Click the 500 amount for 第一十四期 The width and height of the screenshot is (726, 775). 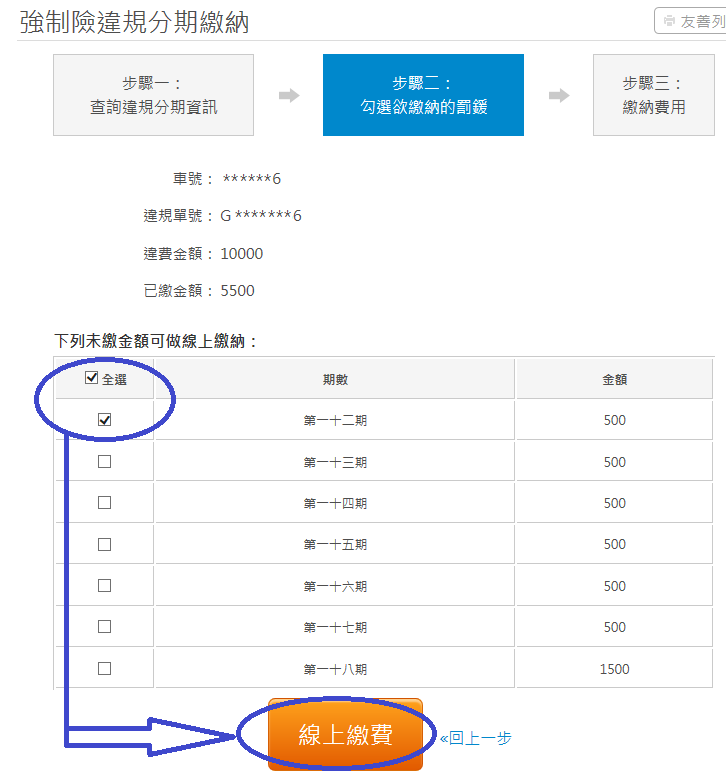614,503
